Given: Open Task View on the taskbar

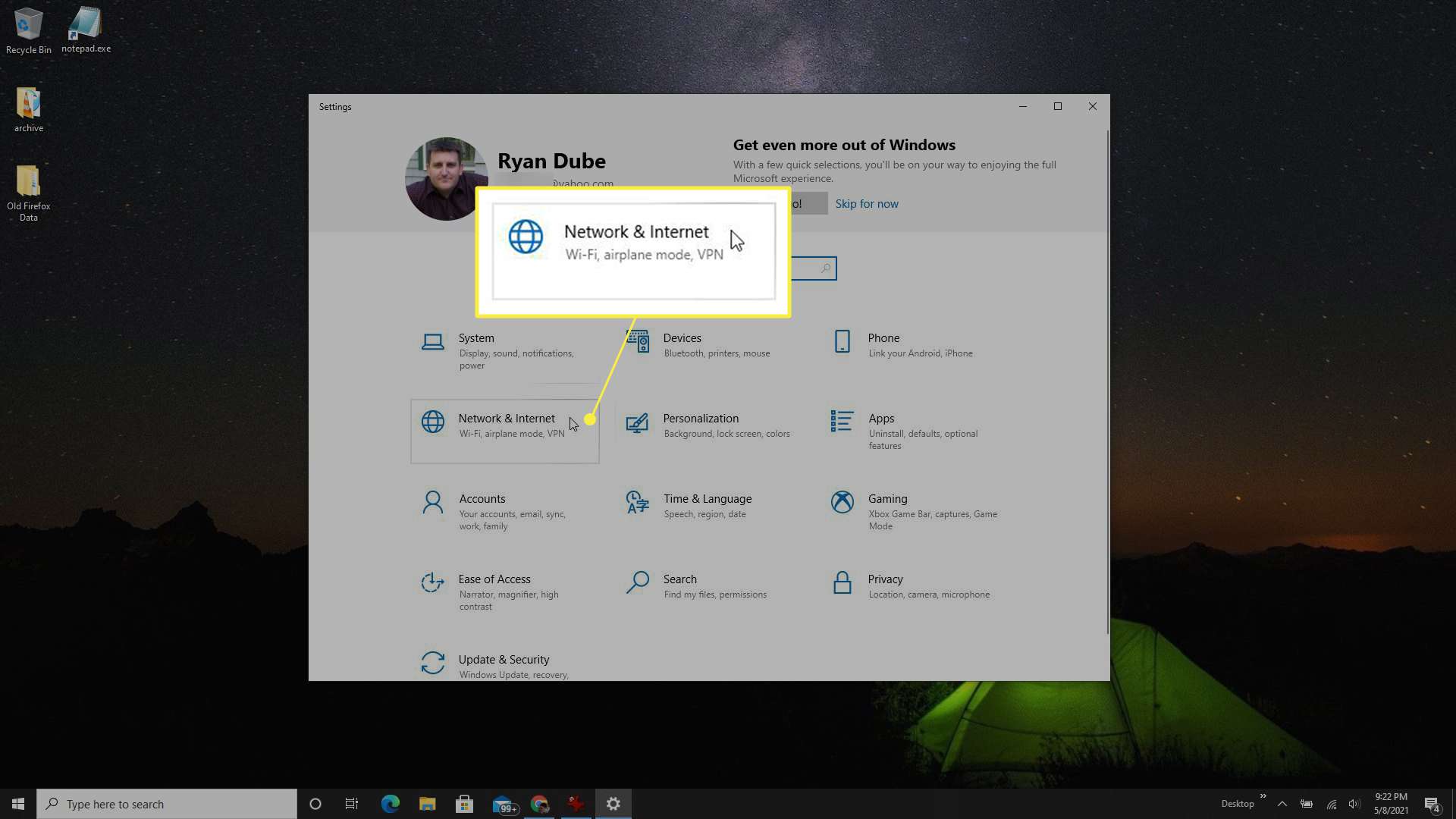Looking at the screenshot, I should (352, 804).
